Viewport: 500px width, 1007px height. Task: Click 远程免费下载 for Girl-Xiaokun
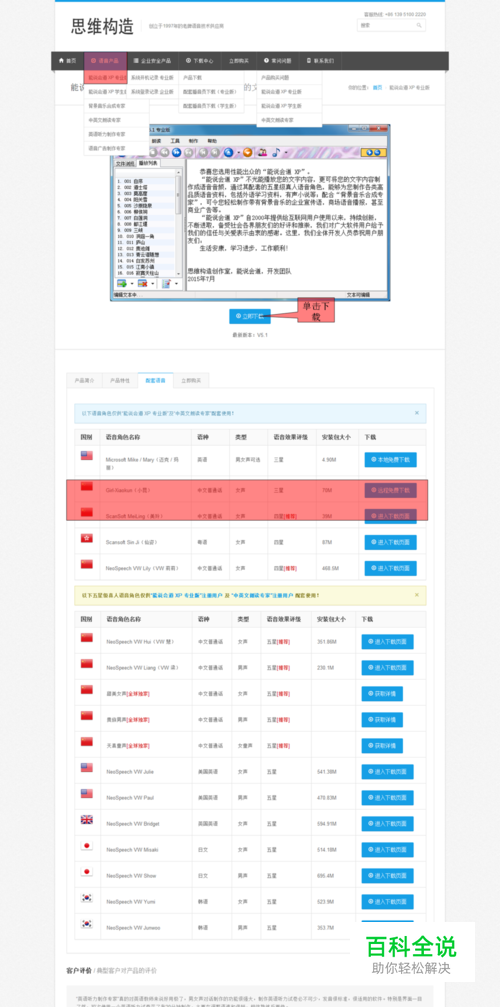390,491
